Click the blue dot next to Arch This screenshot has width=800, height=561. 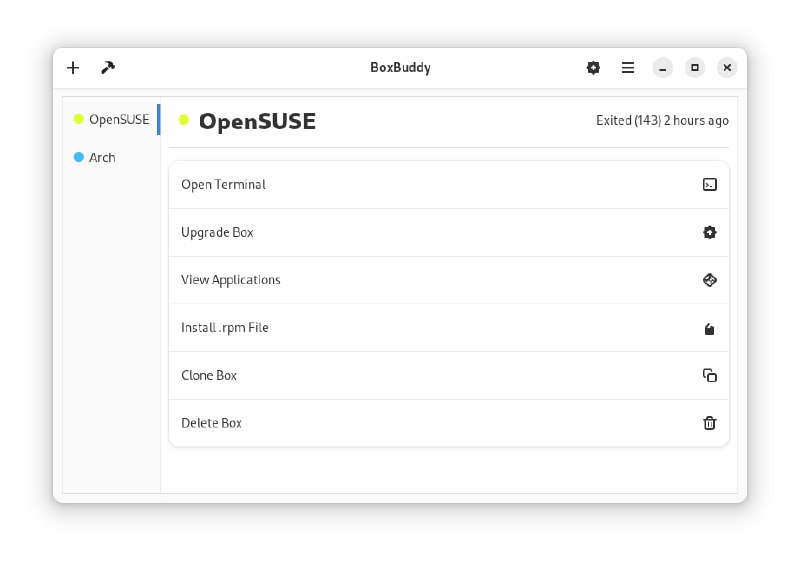(79, 158)
